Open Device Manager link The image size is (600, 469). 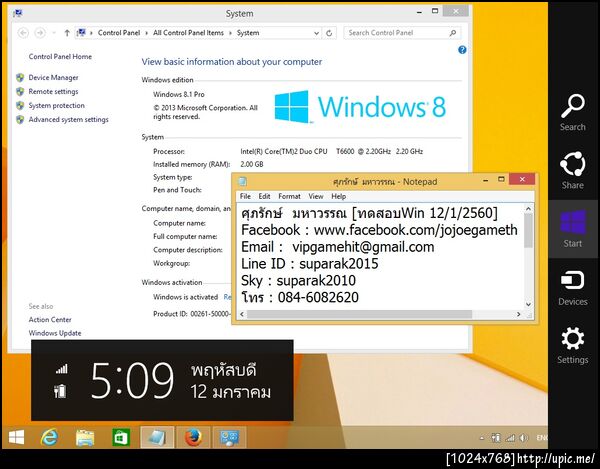pyautogui.click(x=53, y=78)
